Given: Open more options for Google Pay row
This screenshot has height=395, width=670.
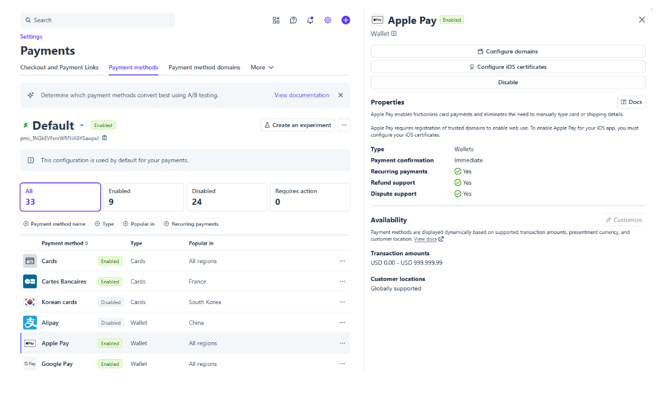Looking at the screenshot, I should click(342, 364).
